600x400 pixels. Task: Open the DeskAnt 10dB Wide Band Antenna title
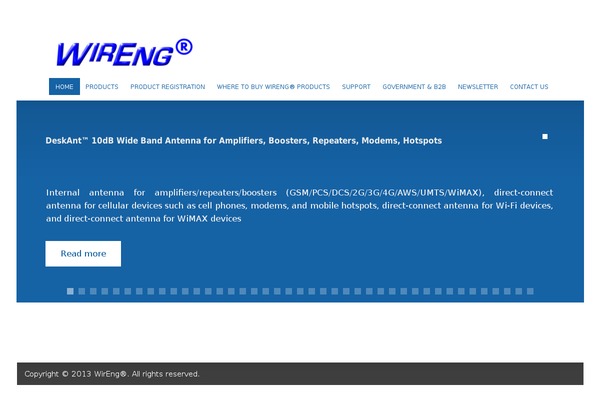click(243, 140)
